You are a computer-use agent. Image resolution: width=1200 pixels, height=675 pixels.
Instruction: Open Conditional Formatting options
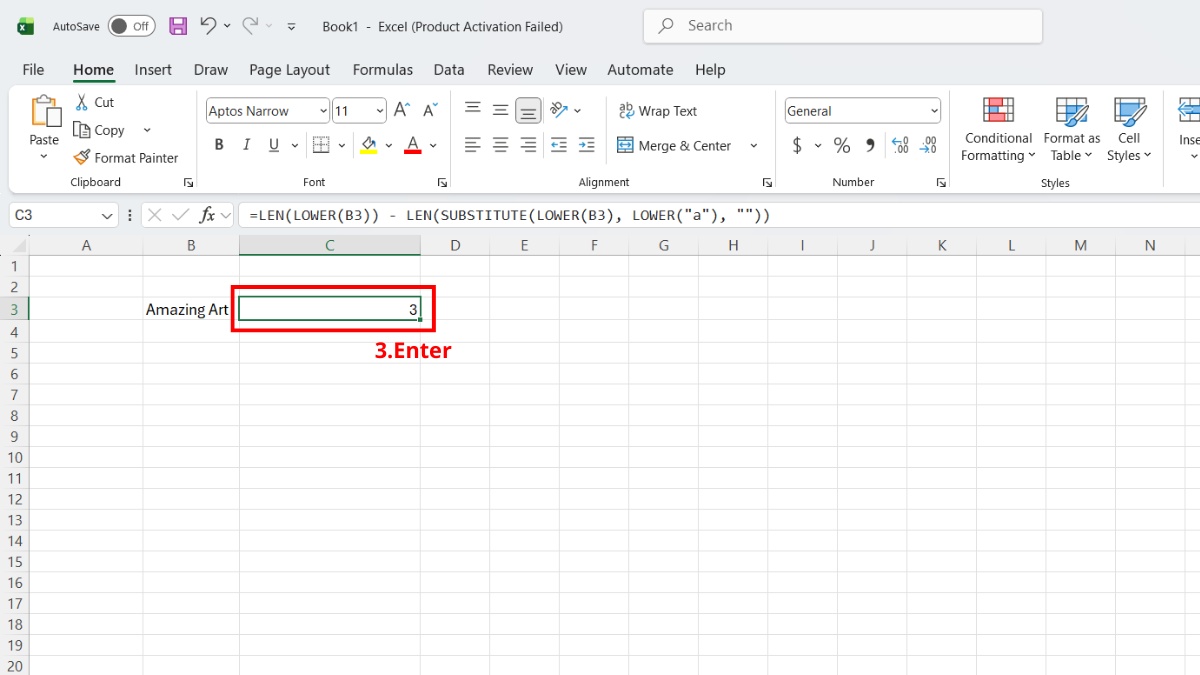pos(997,128)
